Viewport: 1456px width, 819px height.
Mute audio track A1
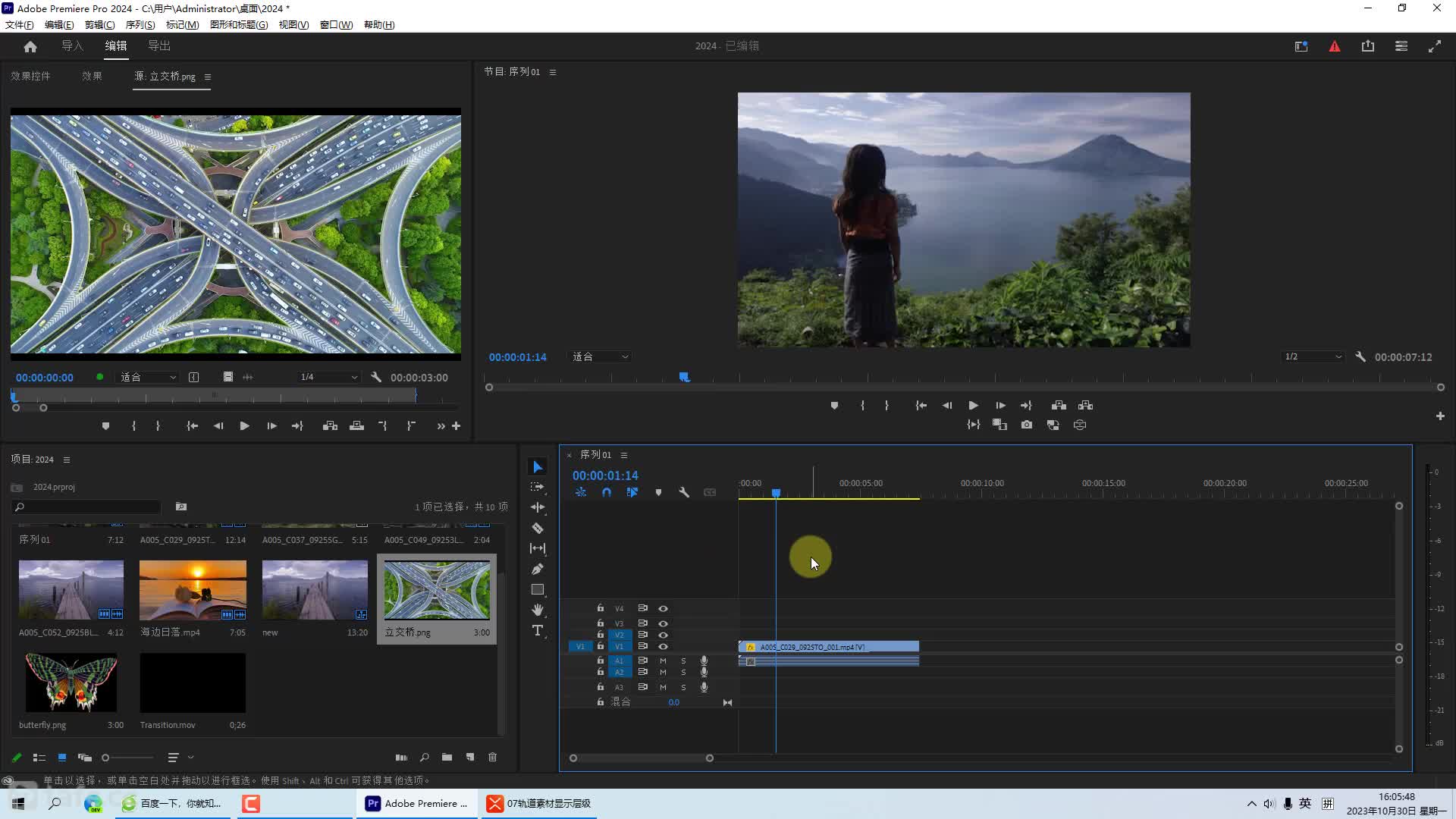(663, 661)
